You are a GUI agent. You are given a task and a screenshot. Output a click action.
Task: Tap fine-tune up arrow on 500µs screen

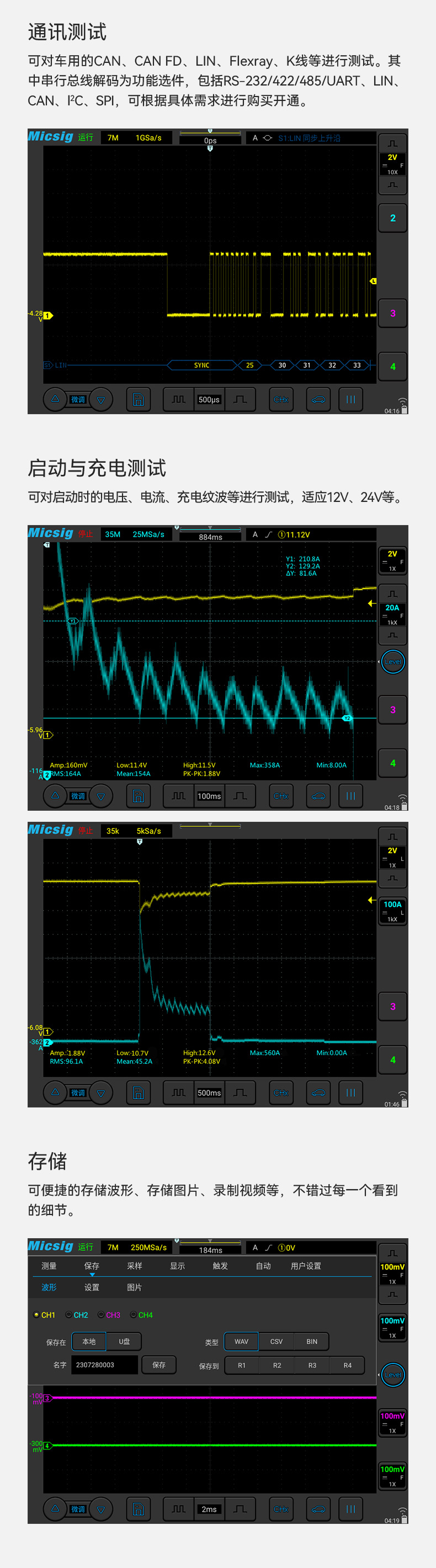(x=55, y=399)
